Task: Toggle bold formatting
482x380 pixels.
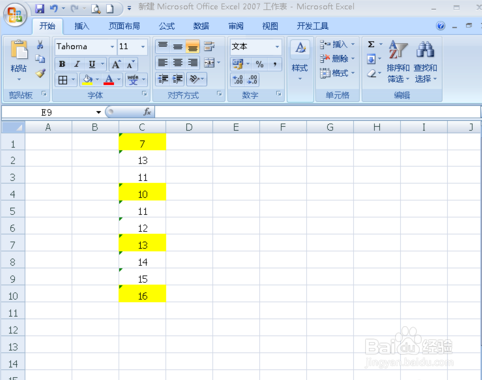Action: (62, 64)
